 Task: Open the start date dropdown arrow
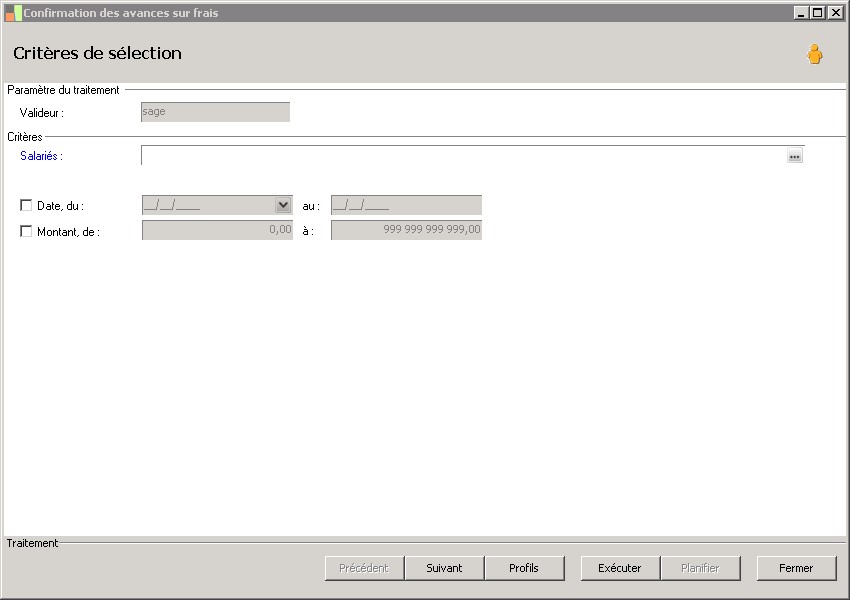coord(283,205)
